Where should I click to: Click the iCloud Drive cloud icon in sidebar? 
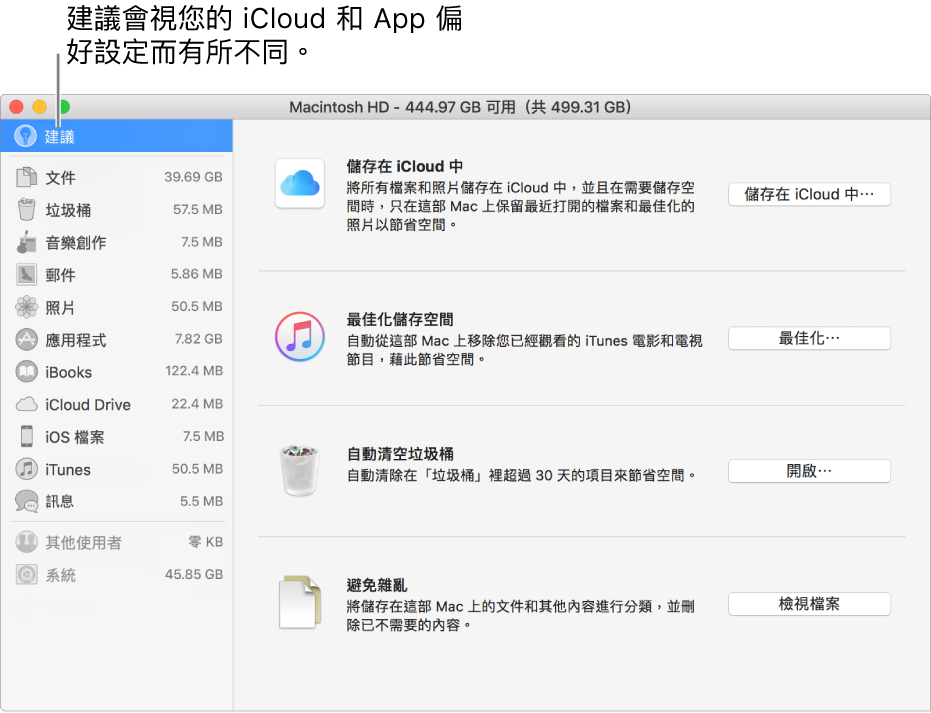coord(27,404)
